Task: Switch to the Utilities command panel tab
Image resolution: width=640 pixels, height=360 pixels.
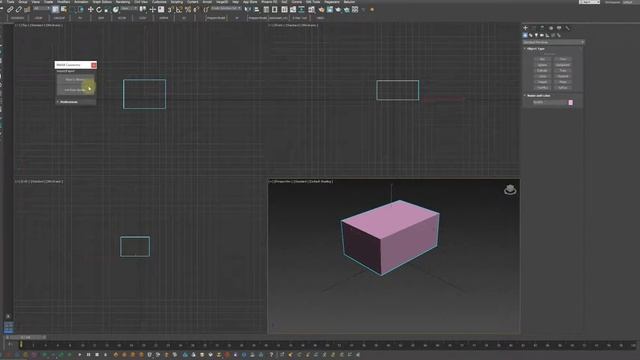Action: [x=567, y=28]
